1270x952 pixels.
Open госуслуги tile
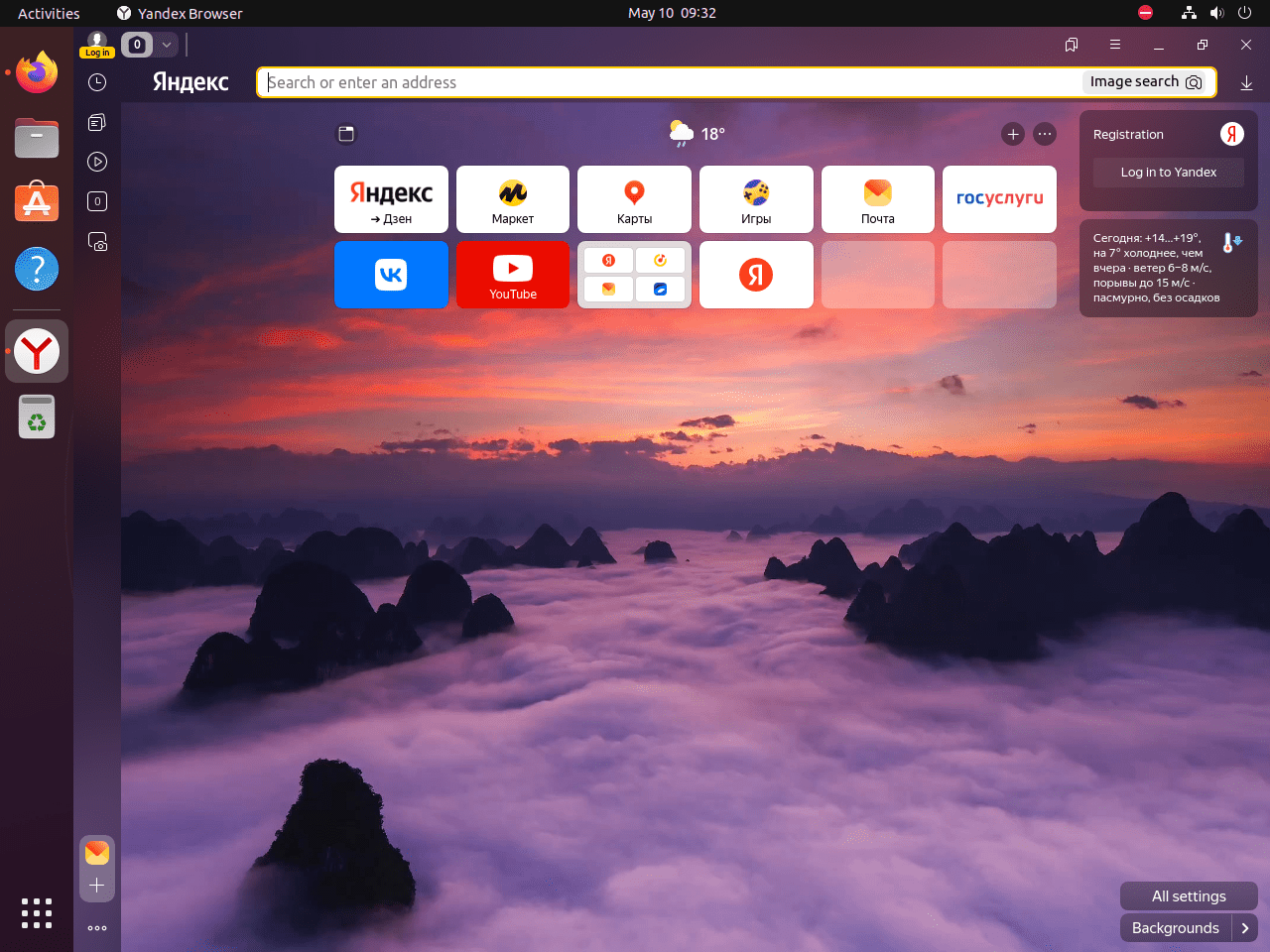[999, 199]
